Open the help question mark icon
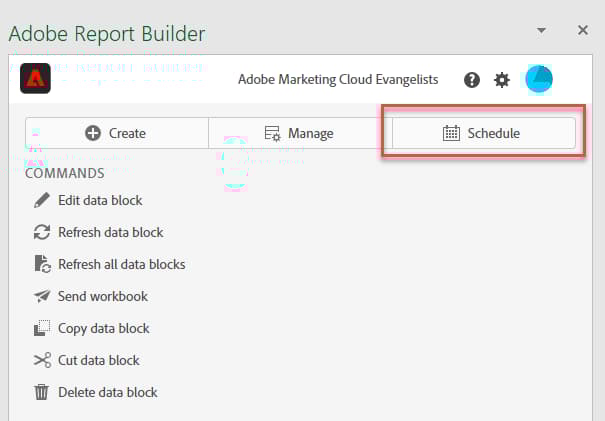605x421 pixels. (x=472, y=80)
